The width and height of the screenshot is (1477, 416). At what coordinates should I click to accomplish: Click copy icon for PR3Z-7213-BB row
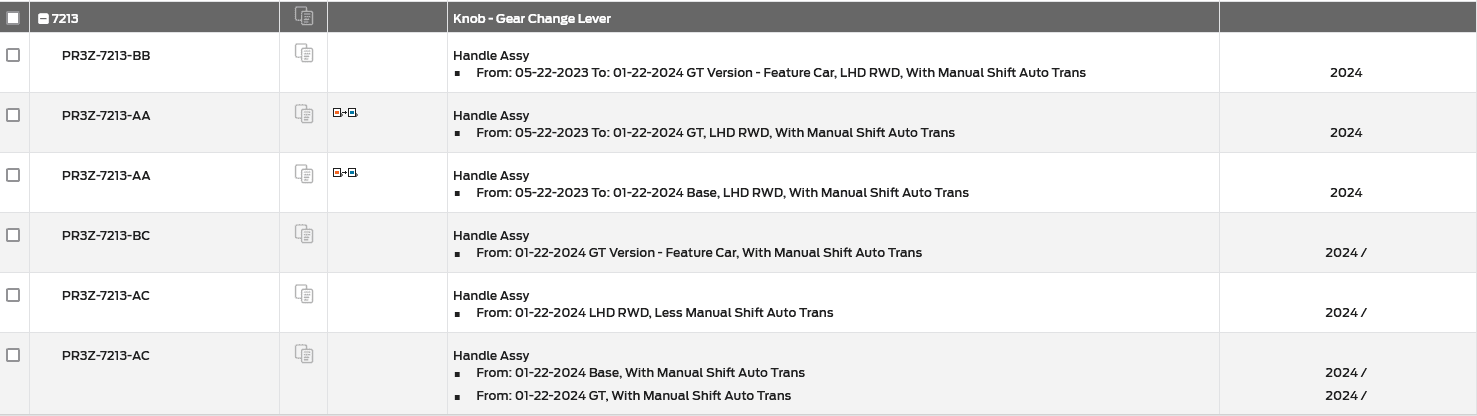[304, 54]
